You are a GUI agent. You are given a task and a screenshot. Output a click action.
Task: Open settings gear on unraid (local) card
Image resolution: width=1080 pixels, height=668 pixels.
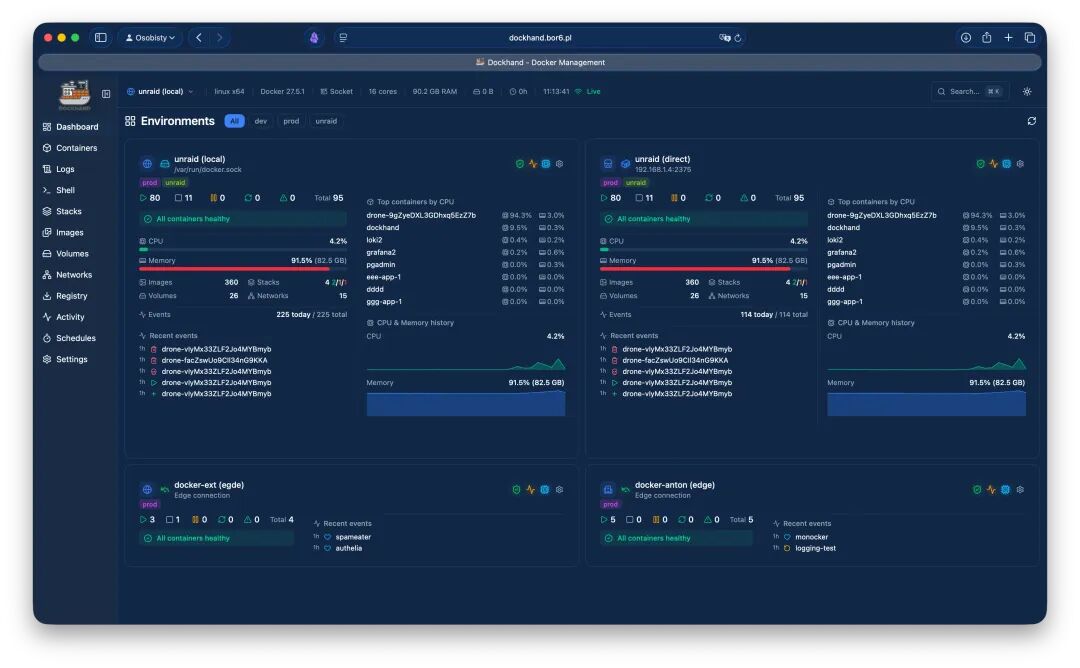tap(559, 164)
